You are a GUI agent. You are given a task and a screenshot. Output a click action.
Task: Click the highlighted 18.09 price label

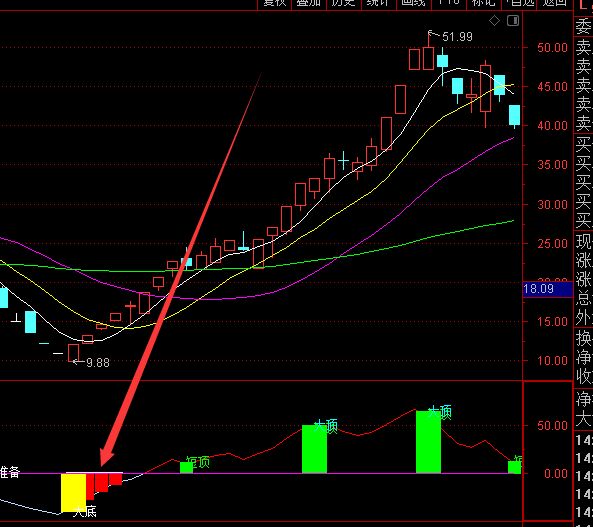[547, 289]
